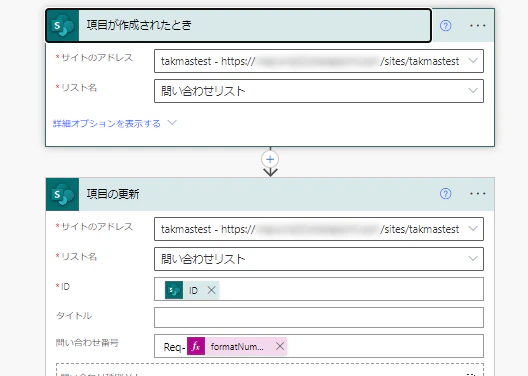The width and height of the screenshot is (528, 376).
Task: Remove the formatNum expression token
Action: (x=280, y=346)
